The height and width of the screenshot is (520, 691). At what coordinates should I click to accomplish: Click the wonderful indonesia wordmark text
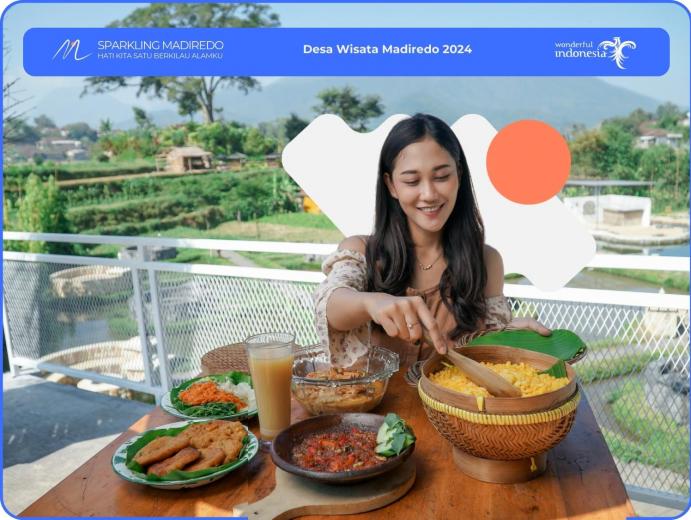pos(580,50)
